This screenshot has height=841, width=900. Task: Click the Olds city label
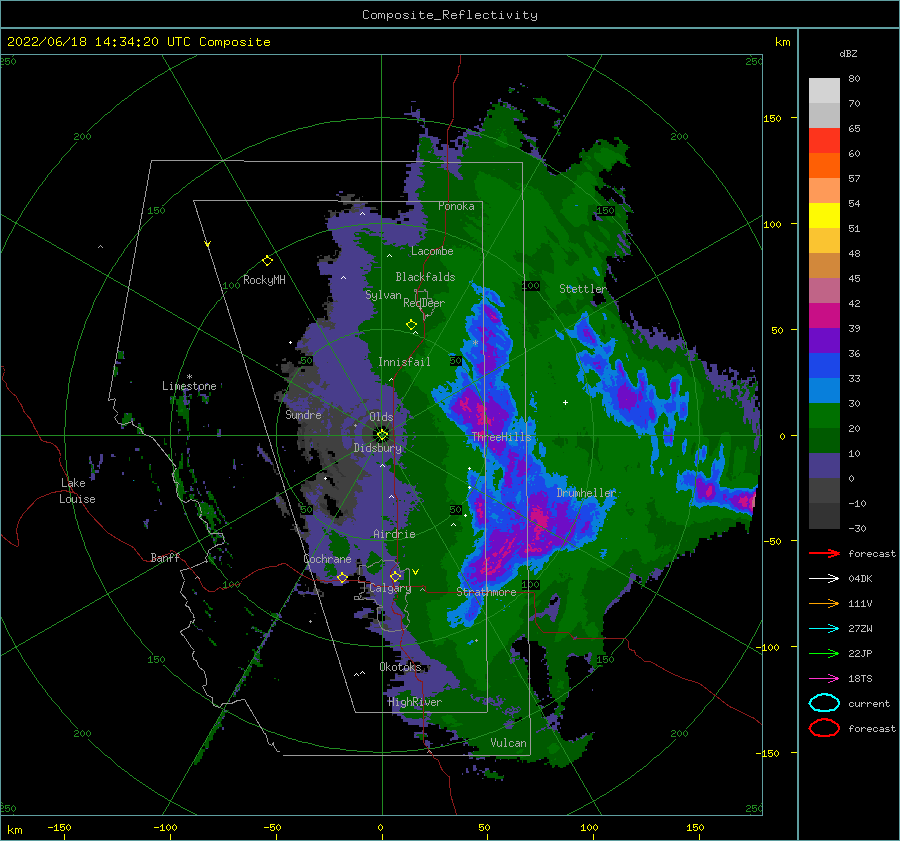click(381, 417)
